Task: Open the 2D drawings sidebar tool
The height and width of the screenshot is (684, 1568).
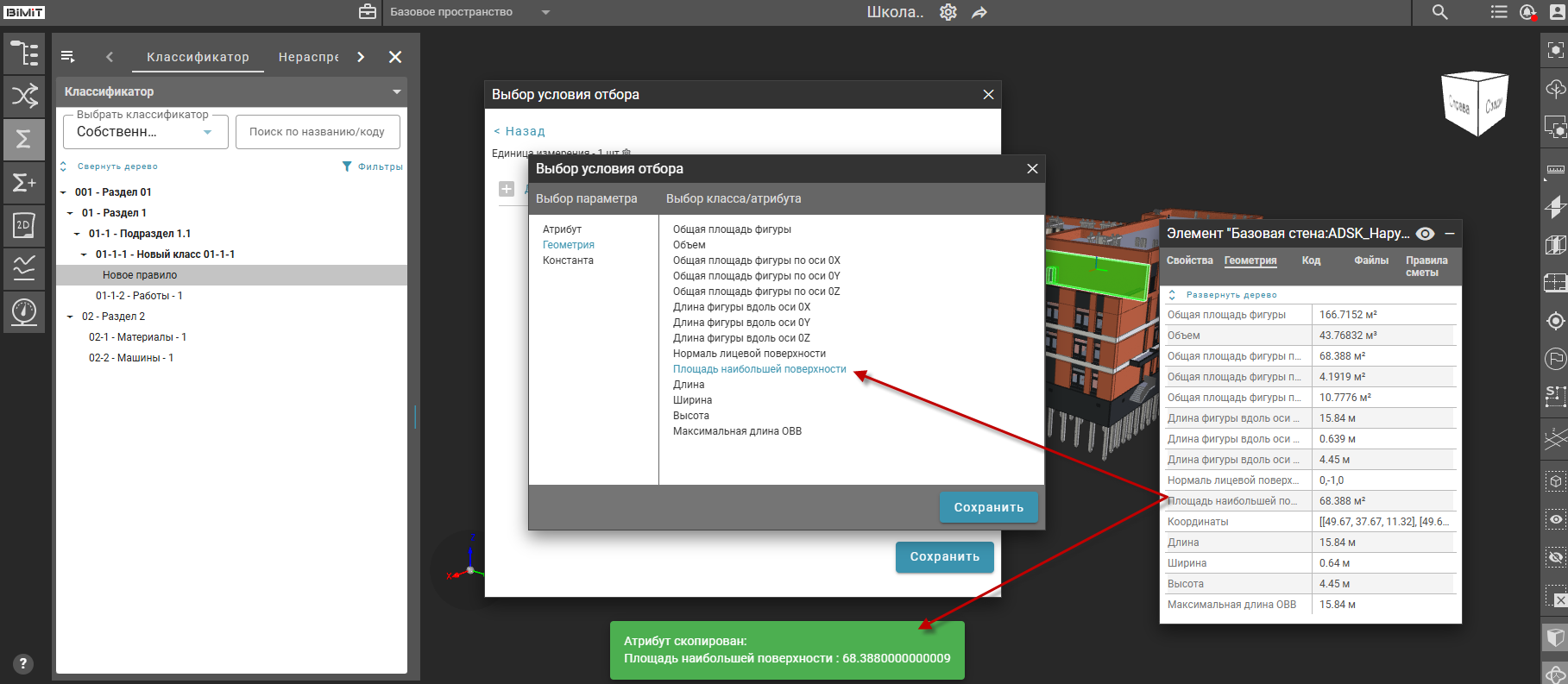Action: click(x=24, y=226)
